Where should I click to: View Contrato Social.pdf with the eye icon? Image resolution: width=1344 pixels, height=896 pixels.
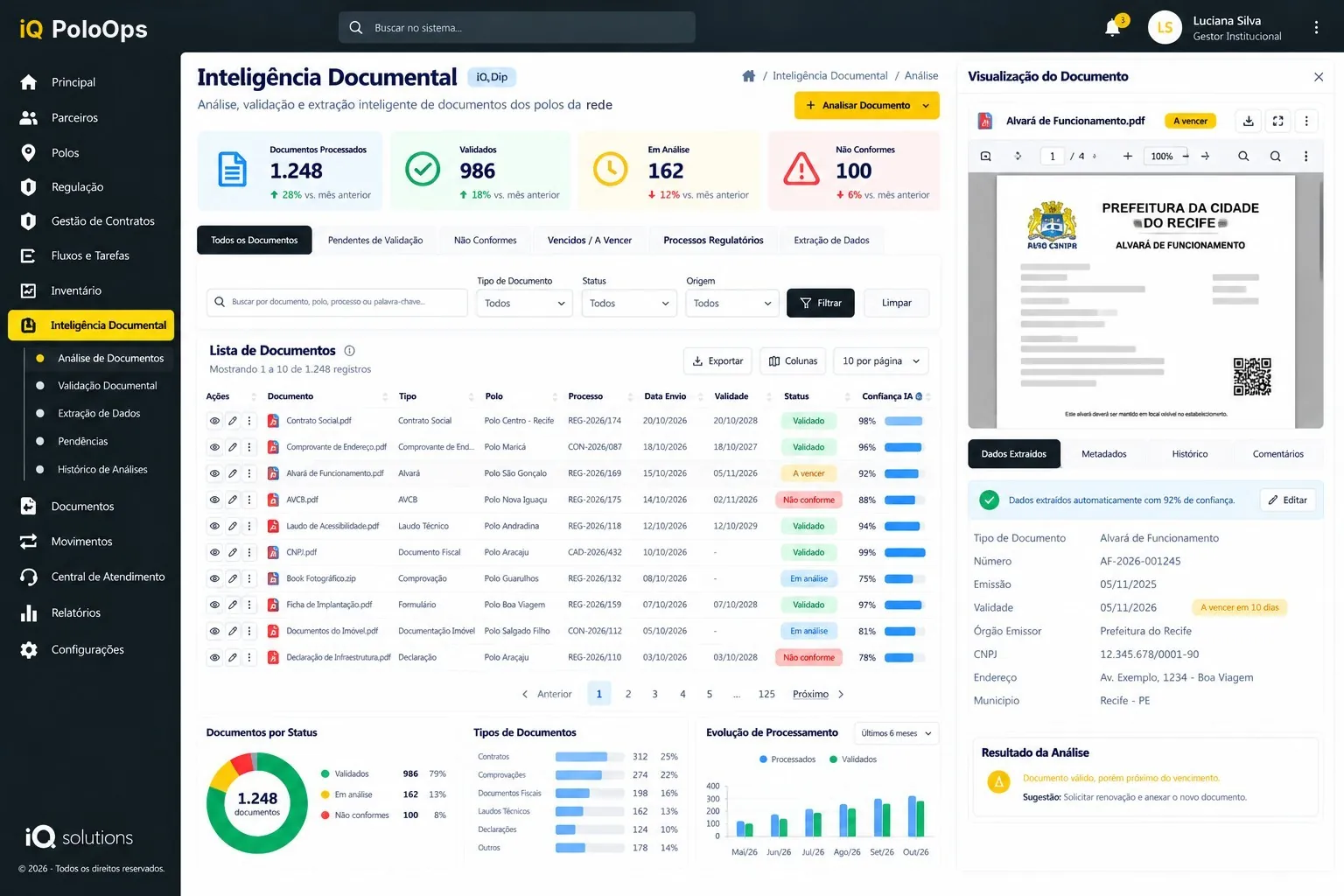[x=214, y=421]
